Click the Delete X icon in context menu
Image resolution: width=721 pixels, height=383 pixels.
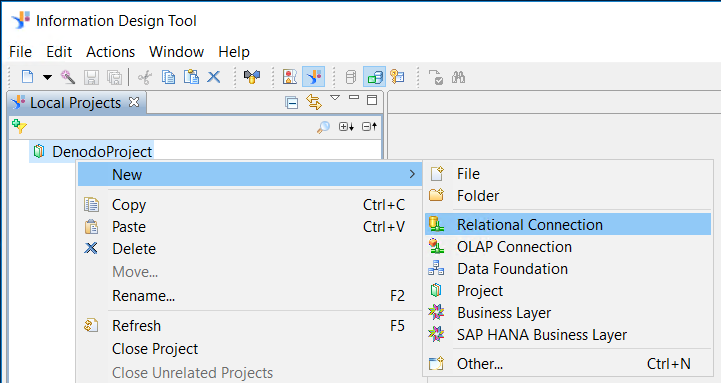[x=91, y=248]
